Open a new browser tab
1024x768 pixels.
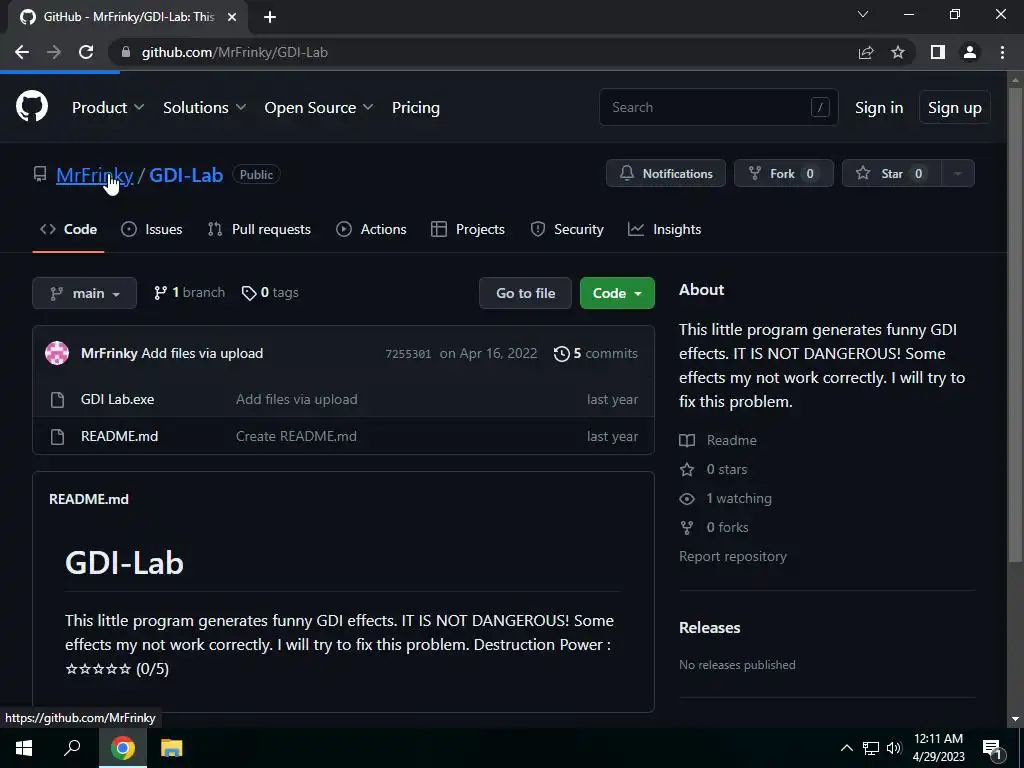point(270,17)
